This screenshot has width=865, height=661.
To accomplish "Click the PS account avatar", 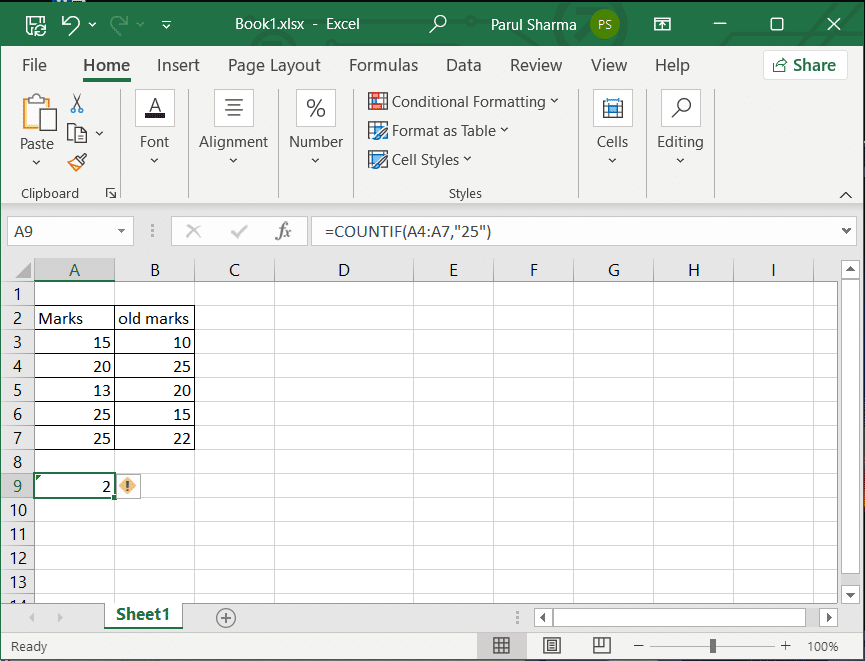I will coord(605,25).
